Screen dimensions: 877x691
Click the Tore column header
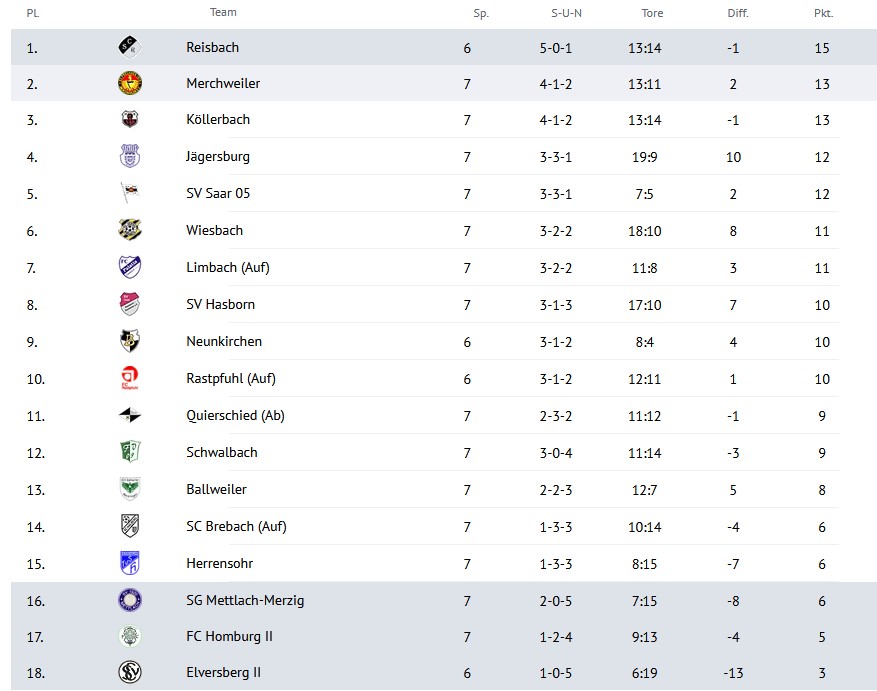coord(652,13)
